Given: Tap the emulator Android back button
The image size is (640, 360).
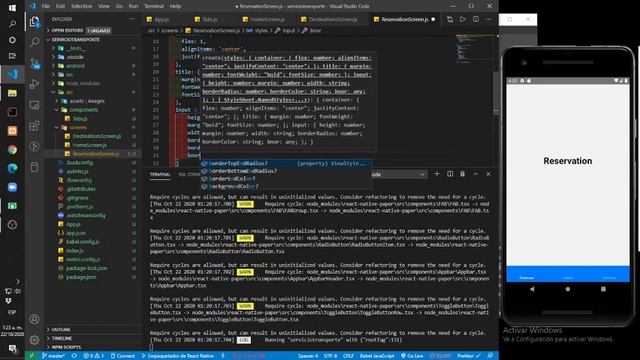Looking at the screenshot, I should [532, 289].
